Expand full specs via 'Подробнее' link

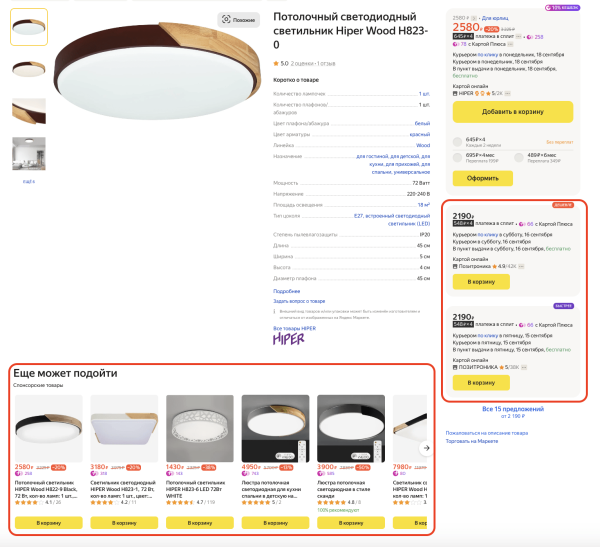pos(287,291)
